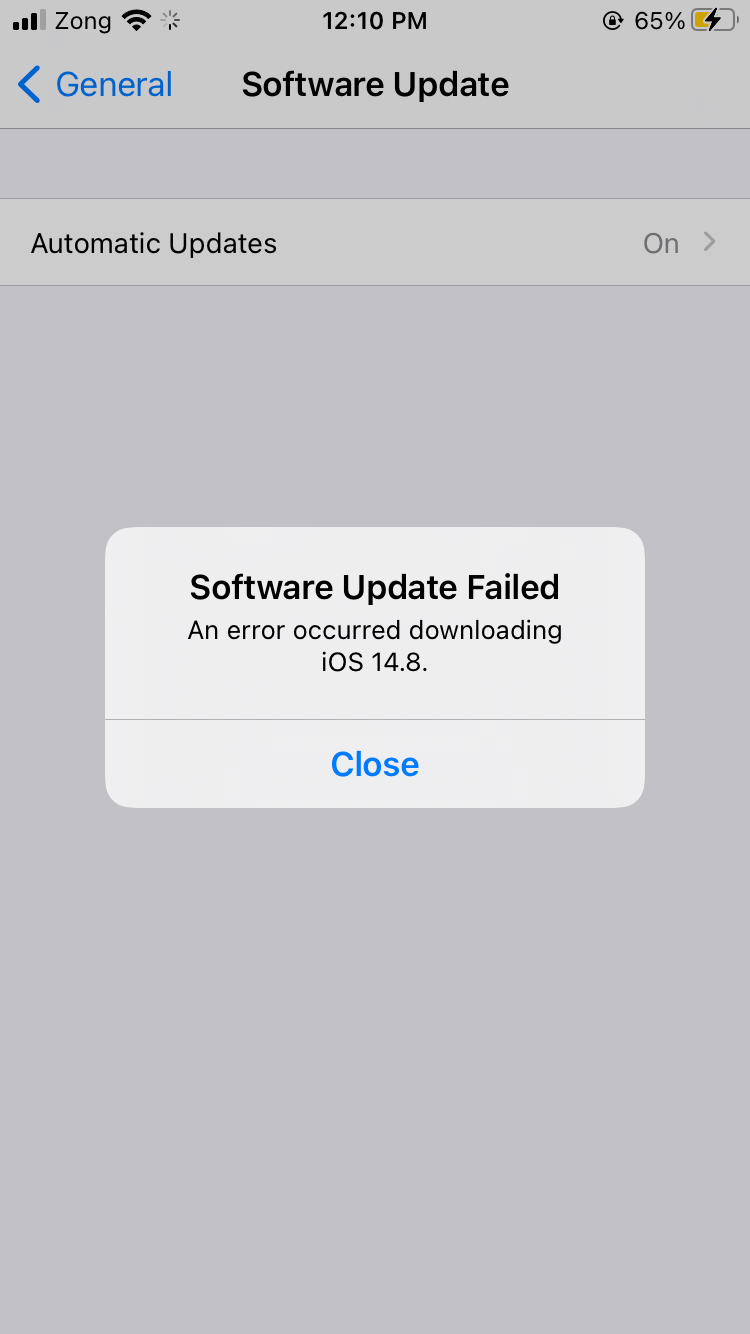The width and height of the screenshot is (750, 1334).
Task: Tap the Software Update Failed heading
Action: [375, 587]
